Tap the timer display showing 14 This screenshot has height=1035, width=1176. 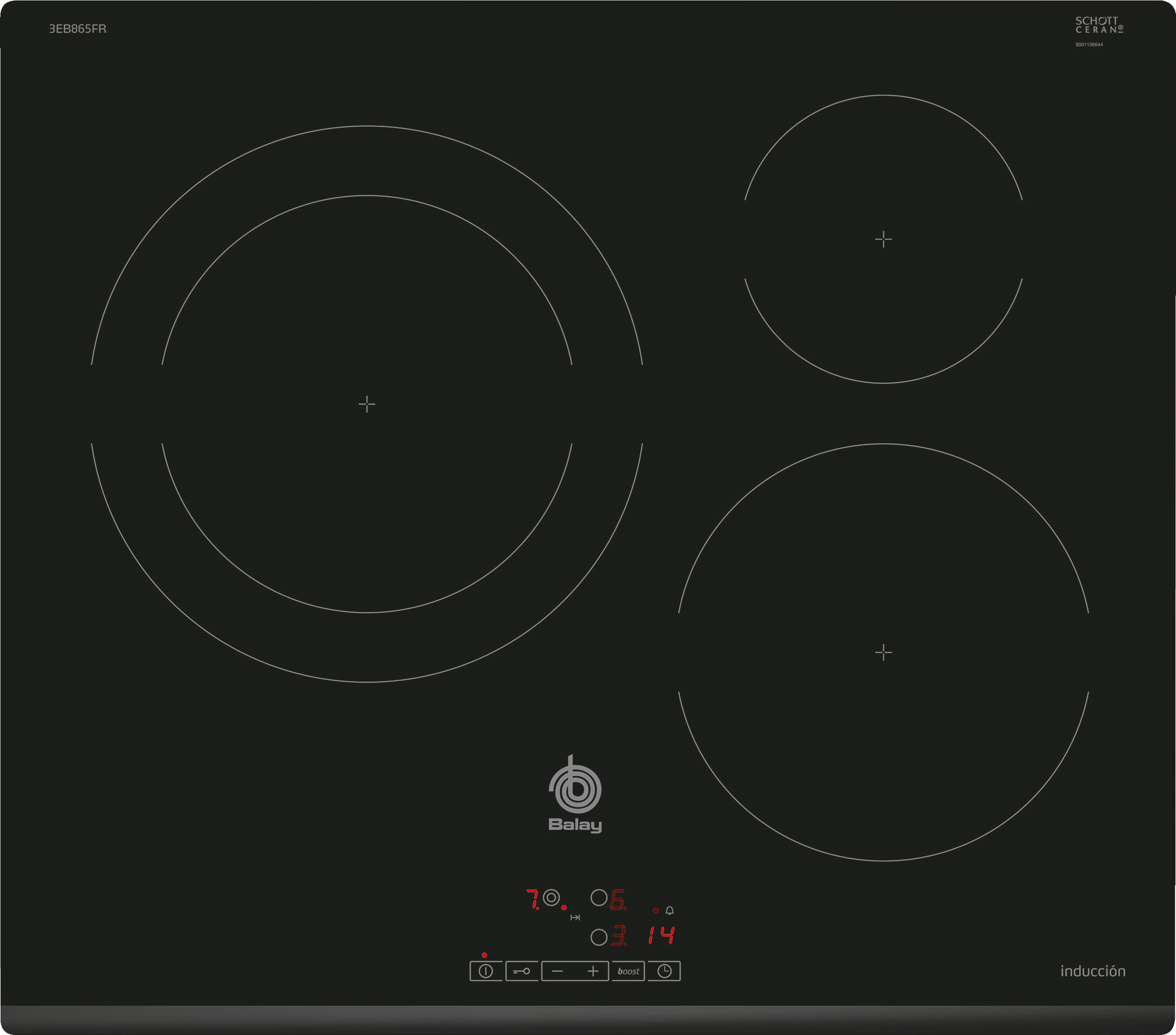click(661, 935)
